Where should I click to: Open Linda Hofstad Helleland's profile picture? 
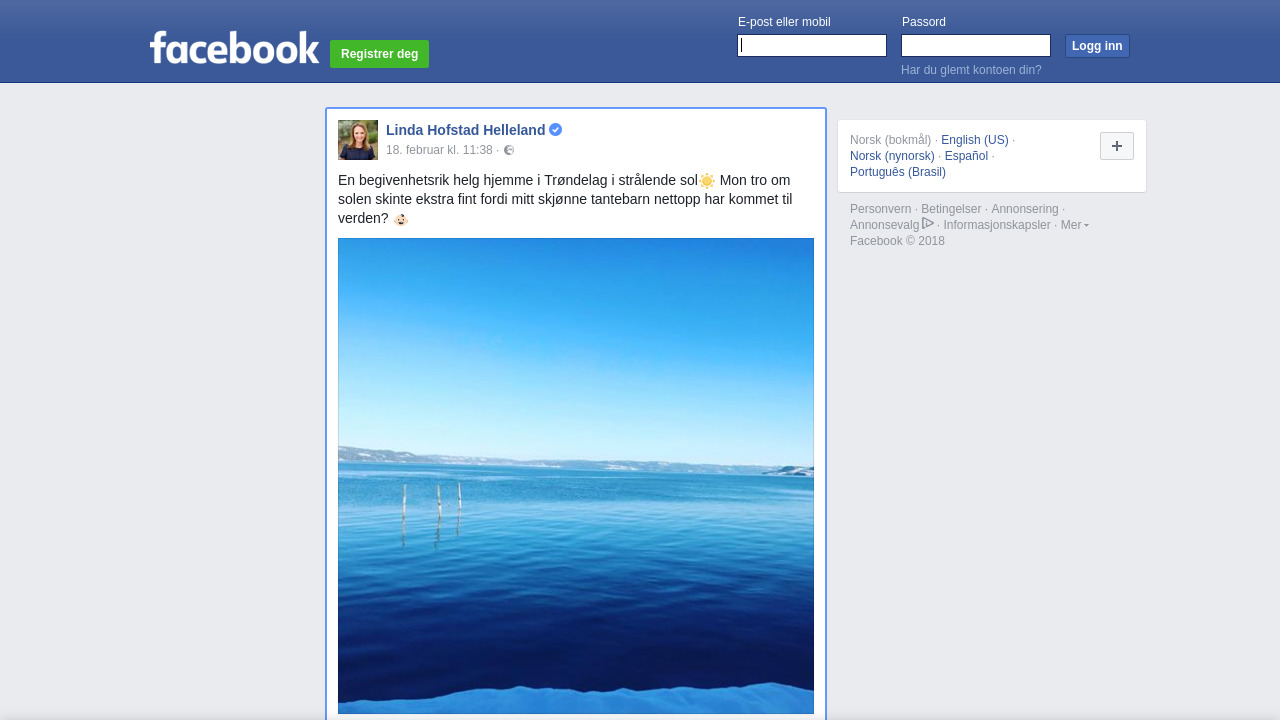coord(358,140)
